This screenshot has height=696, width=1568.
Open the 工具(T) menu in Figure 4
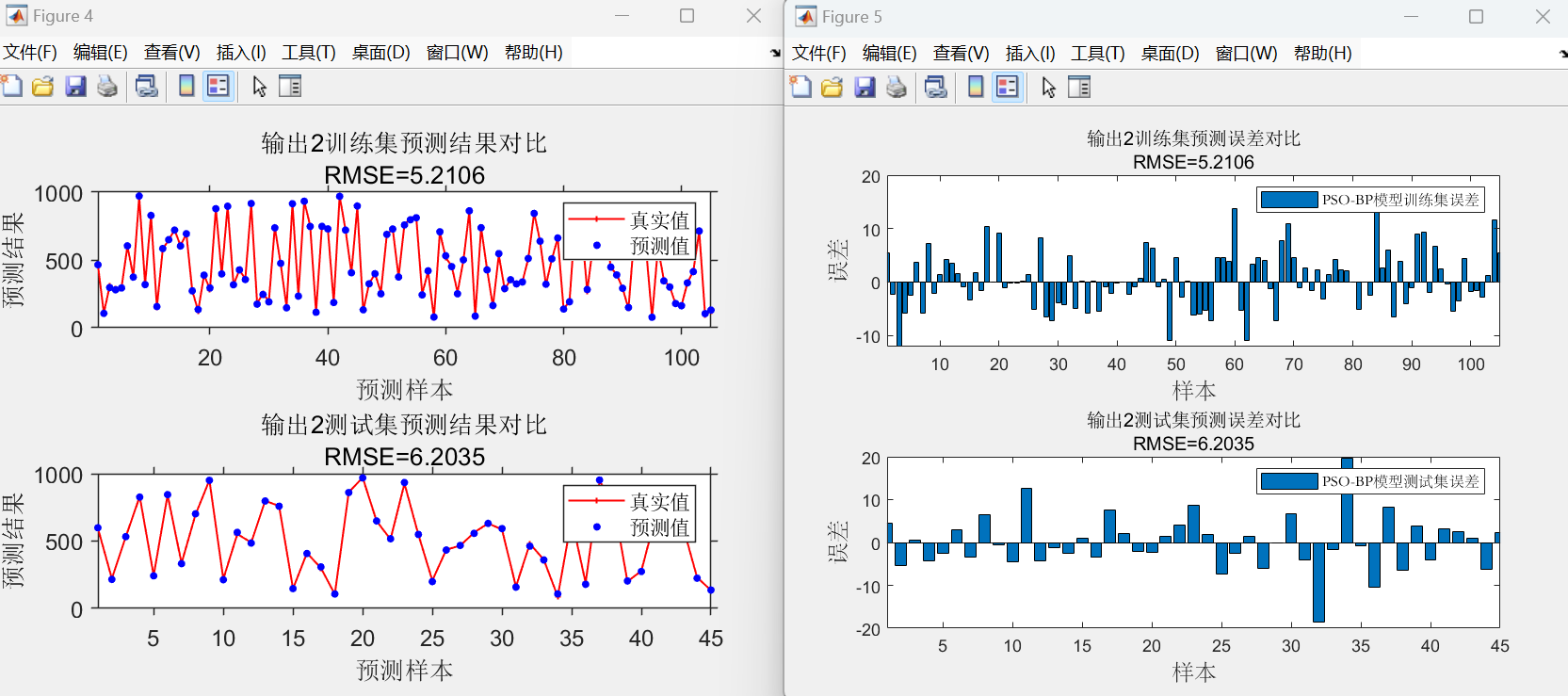click(309, 53)
